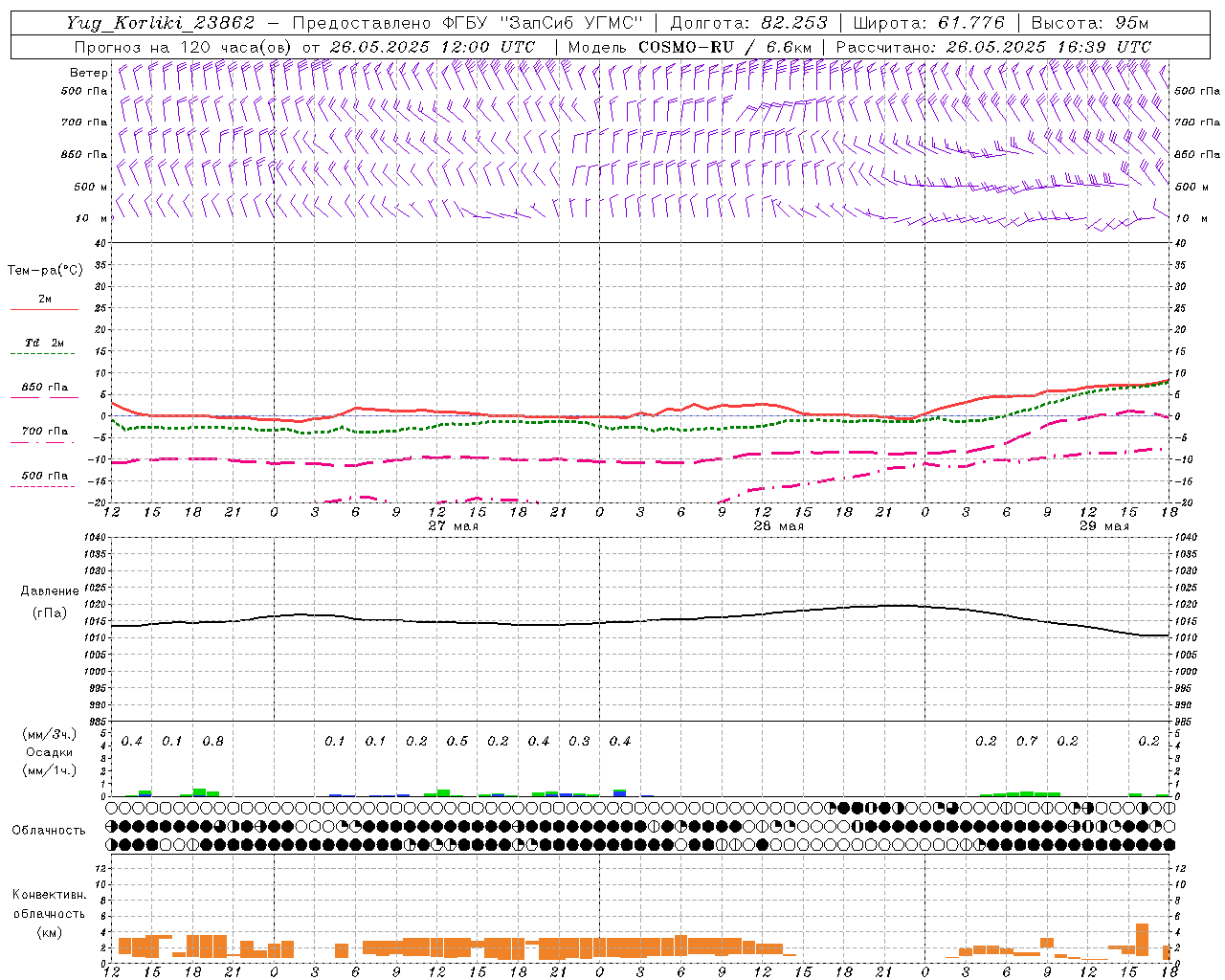Click the red line sample under "2м"
This screenshot has height=980, width=1225.
(x=44, y=310)
